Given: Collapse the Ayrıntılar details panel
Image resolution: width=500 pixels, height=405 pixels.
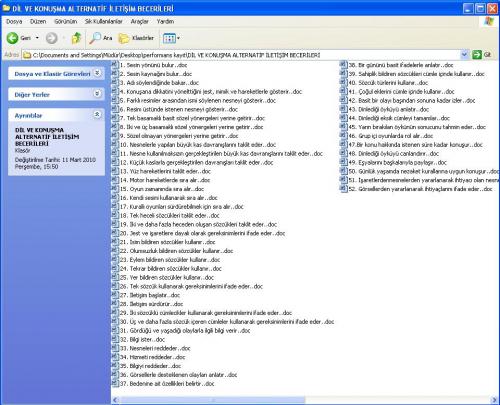Looking at the screenshot, I should pos(97,115).
